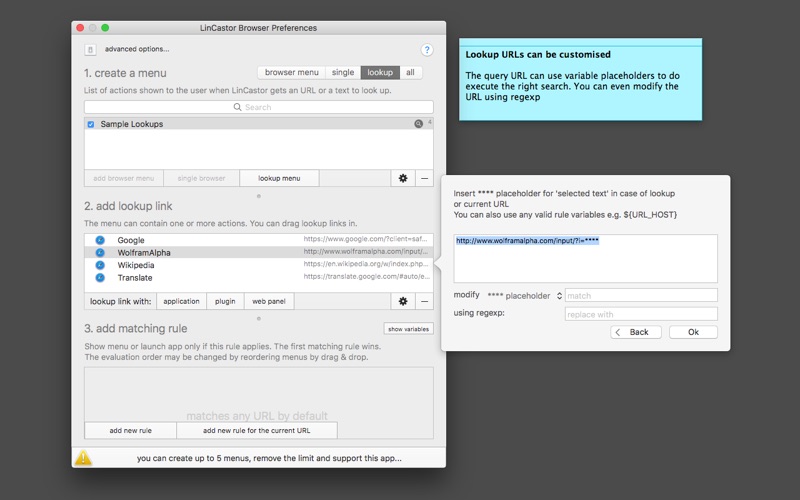Click the Safari icon beside Google
The image size is (800, 500).
[100, 240]
